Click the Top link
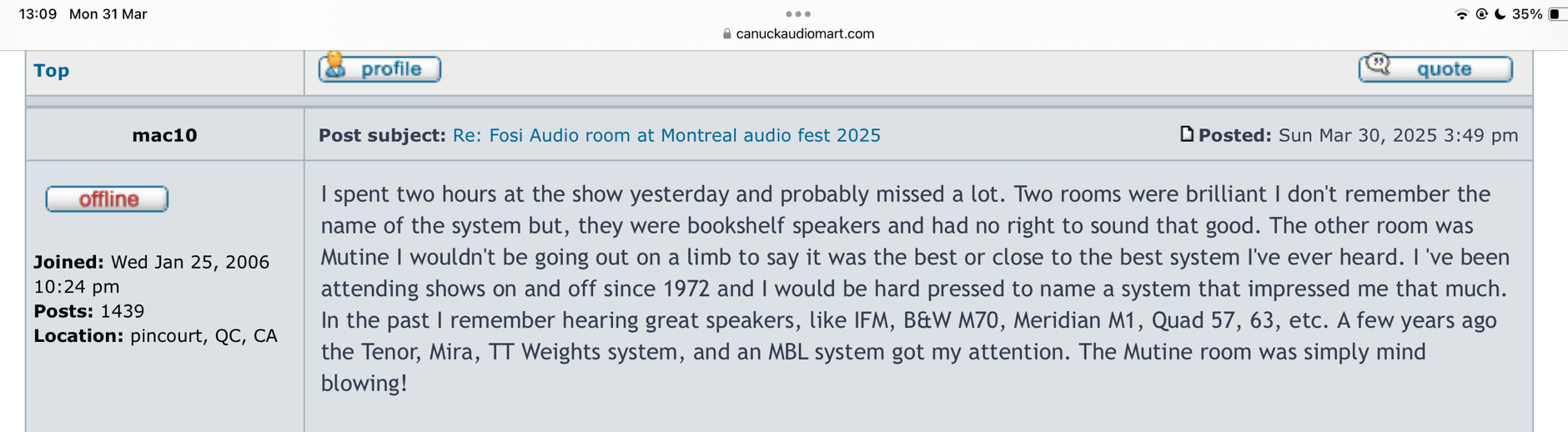1568x432 pixels. click(51, 71)
